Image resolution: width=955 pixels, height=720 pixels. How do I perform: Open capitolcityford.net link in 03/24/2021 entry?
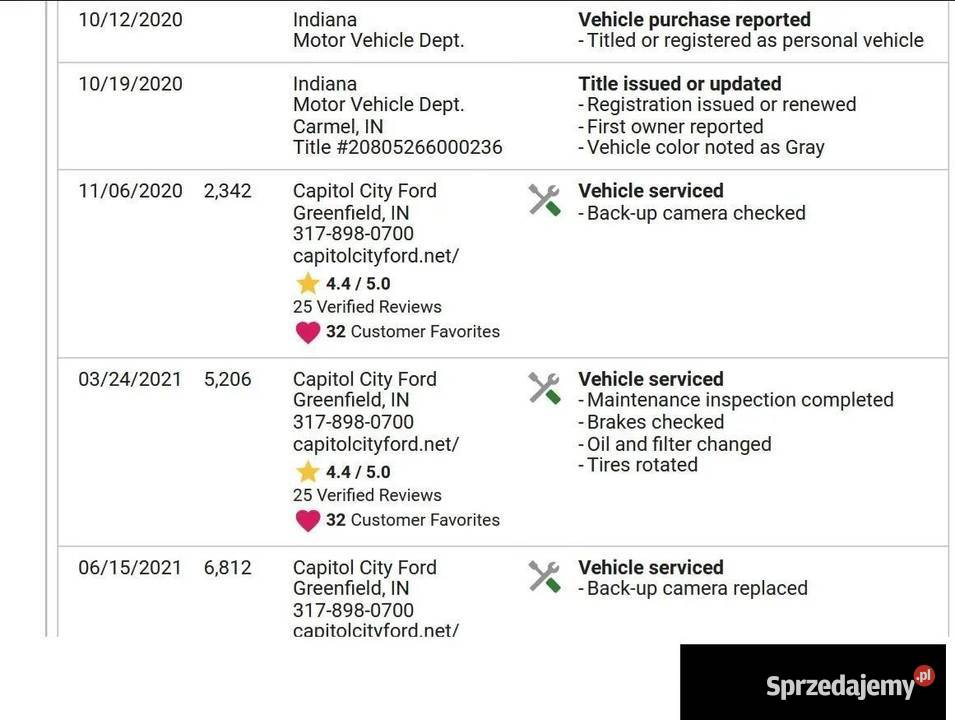point(375,444)
